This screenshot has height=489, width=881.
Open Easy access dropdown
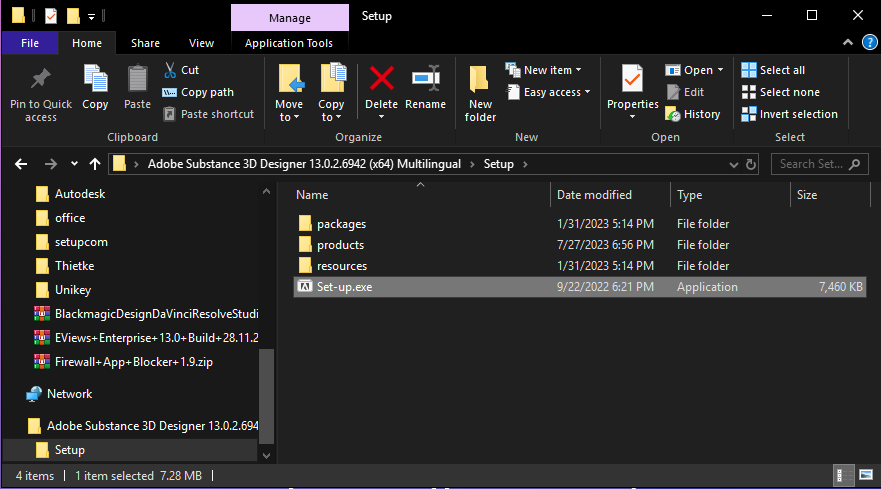click(x=548, y=92)
